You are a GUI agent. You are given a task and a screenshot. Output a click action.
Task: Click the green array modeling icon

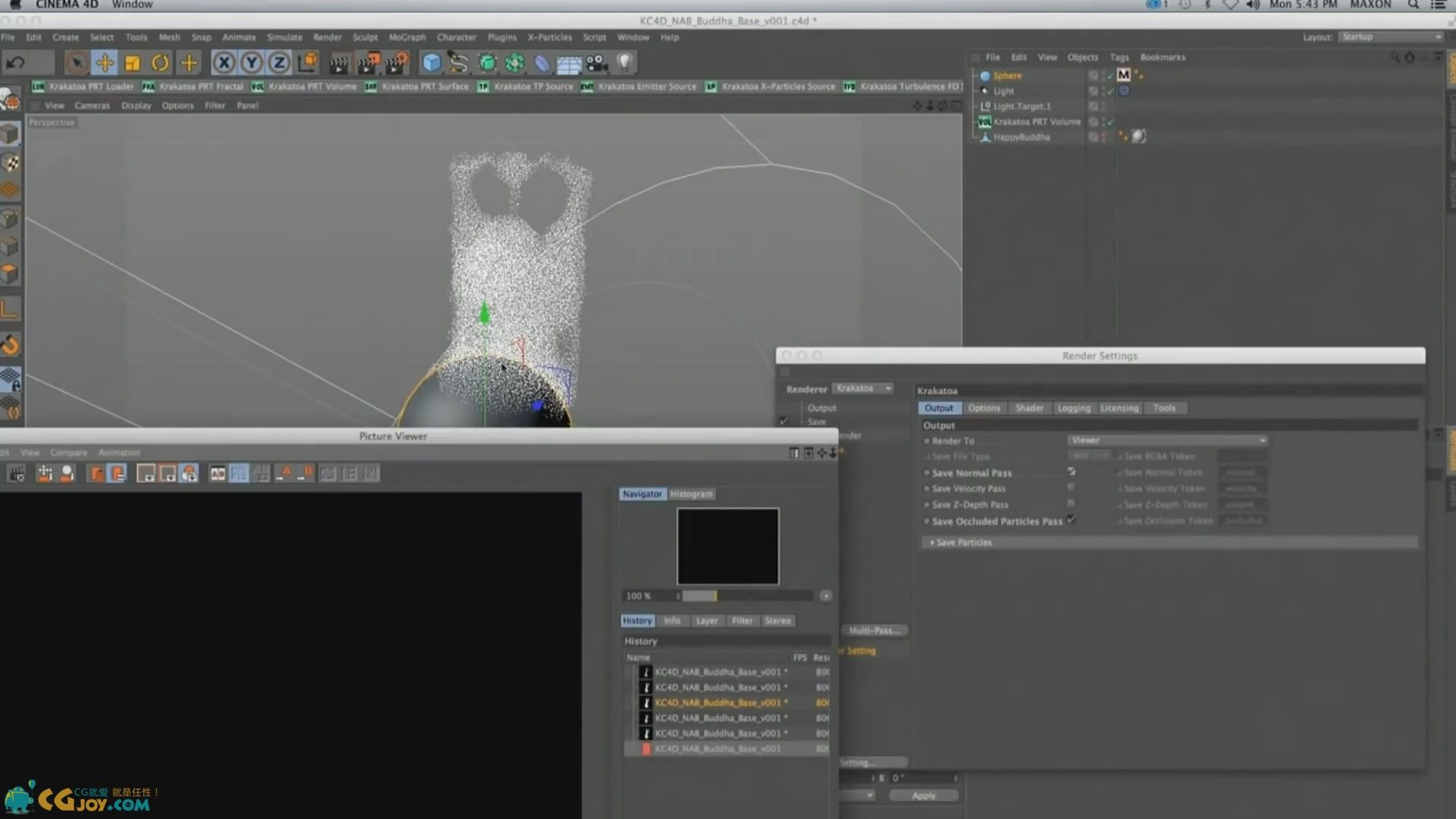coord(515,63)
